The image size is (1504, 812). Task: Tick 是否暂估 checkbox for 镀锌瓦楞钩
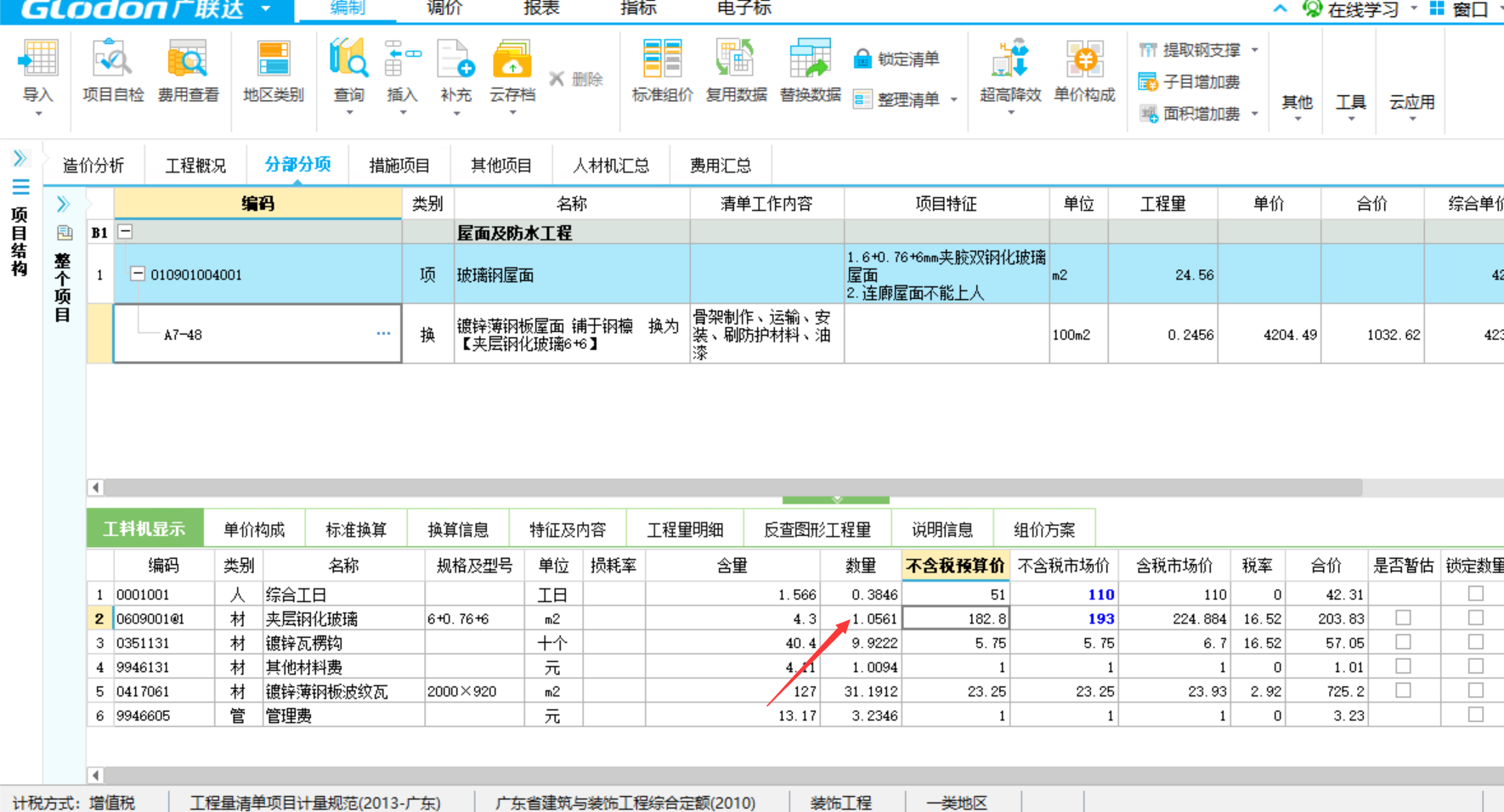[x=1403, y=642]
